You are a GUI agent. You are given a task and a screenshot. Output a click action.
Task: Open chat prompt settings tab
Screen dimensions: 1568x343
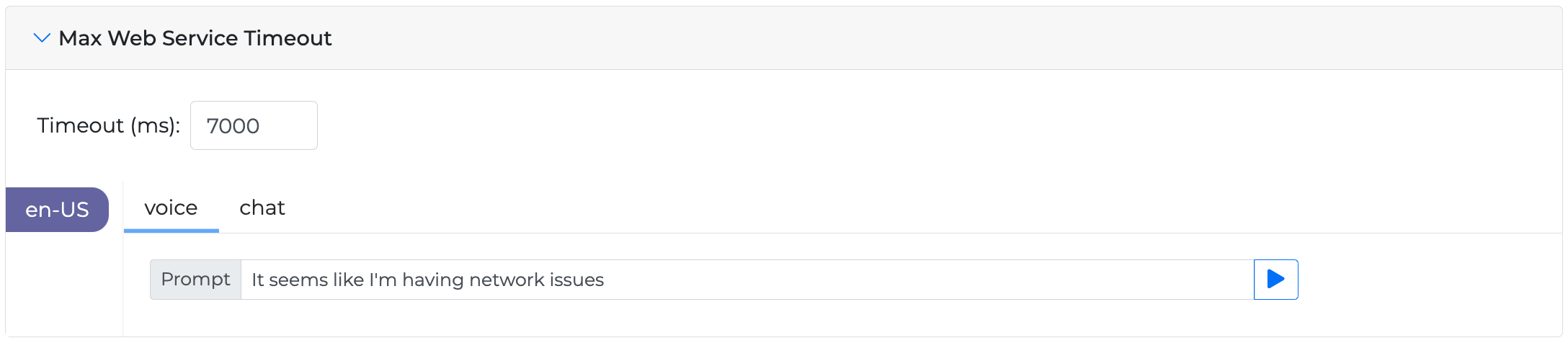coord(262,208)
